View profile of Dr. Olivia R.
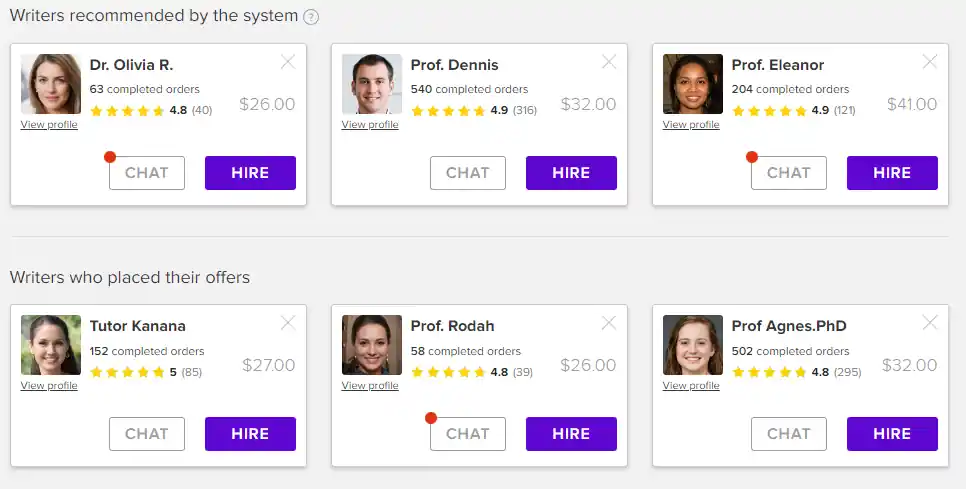 [49, 125]
